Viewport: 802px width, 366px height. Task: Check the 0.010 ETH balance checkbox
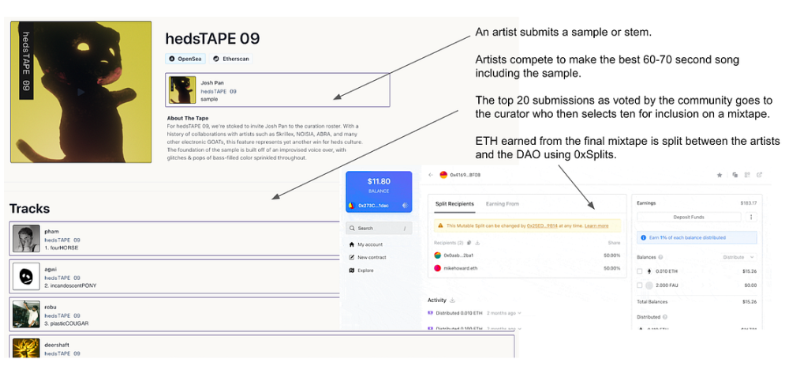click(639, 271)
